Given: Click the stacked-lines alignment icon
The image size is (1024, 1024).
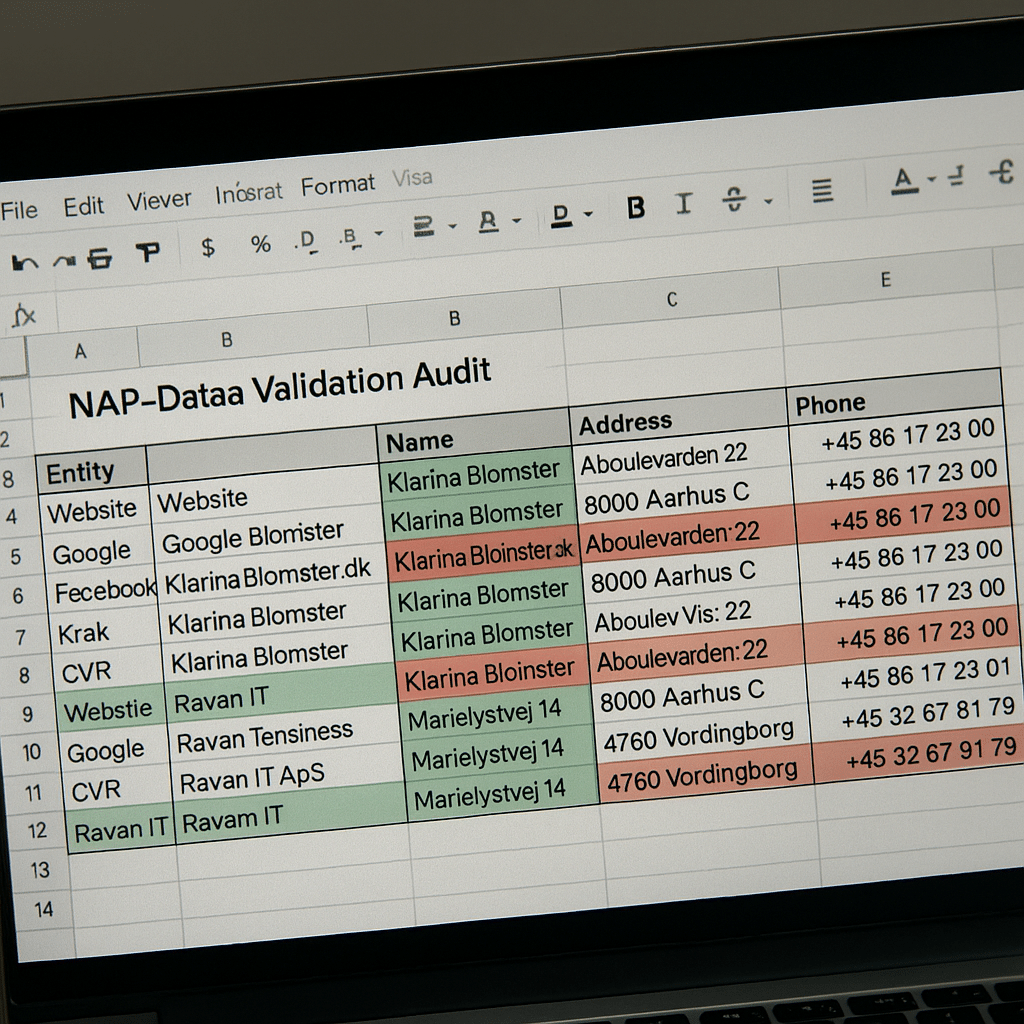Looking at the screenshot, I should pos(423,227).
